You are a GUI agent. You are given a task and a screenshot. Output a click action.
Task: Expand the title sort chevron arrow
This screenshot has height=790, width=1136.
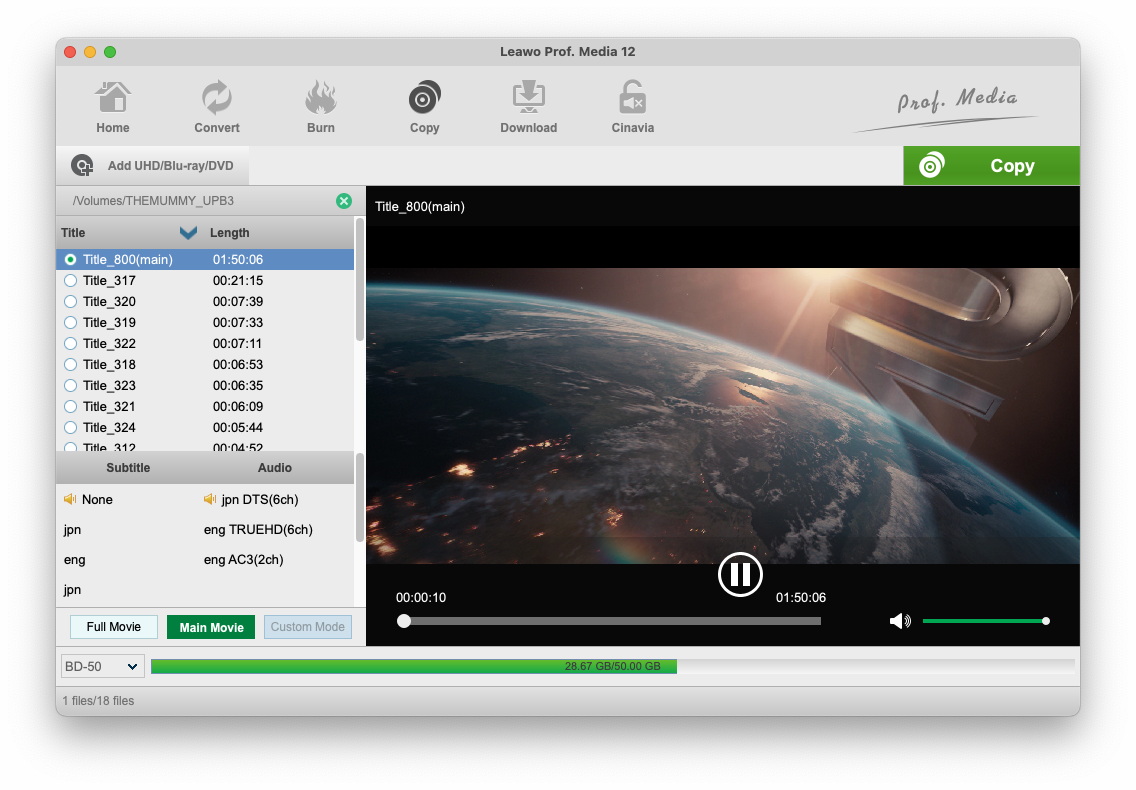tap(188, 233)
